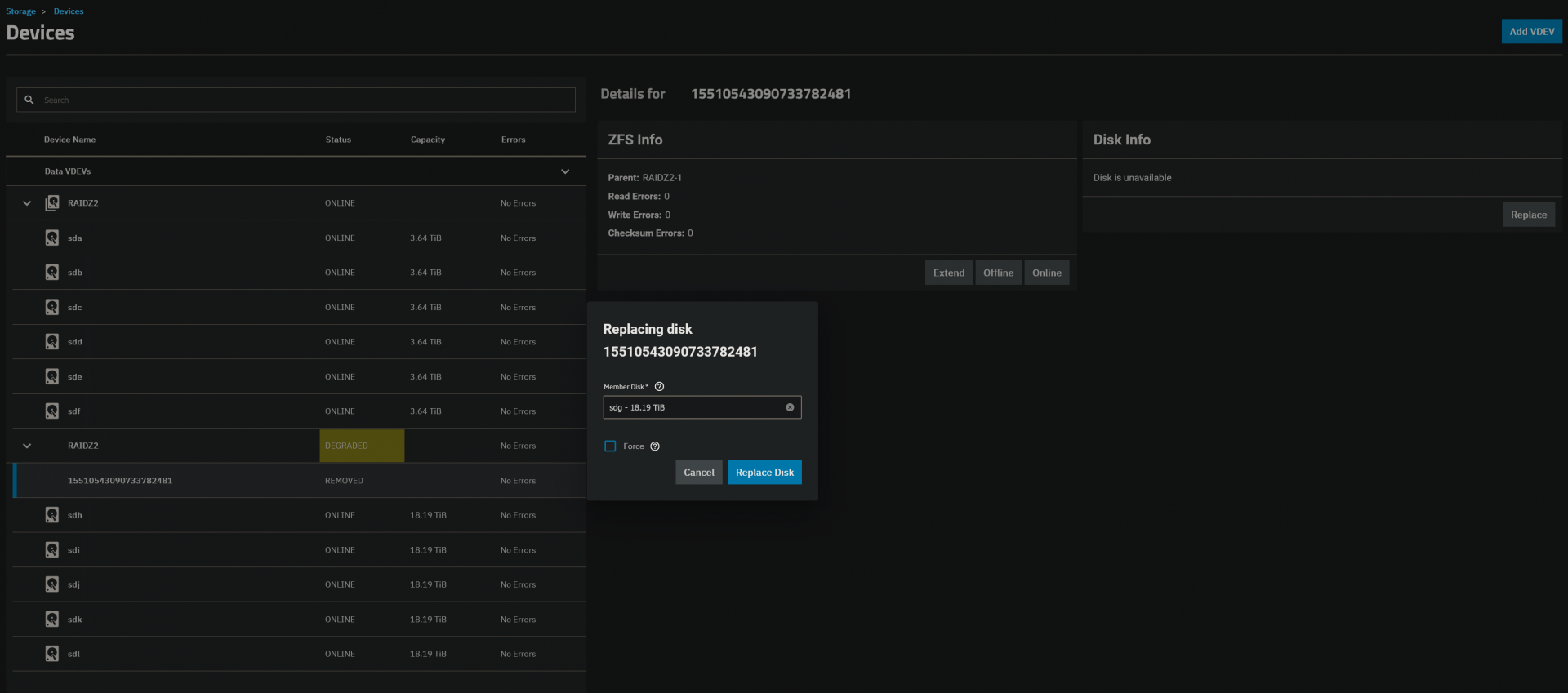Viewport: 1568px width, 693px height.
Task: Select the sdh device name
Action: coord(75,515)
